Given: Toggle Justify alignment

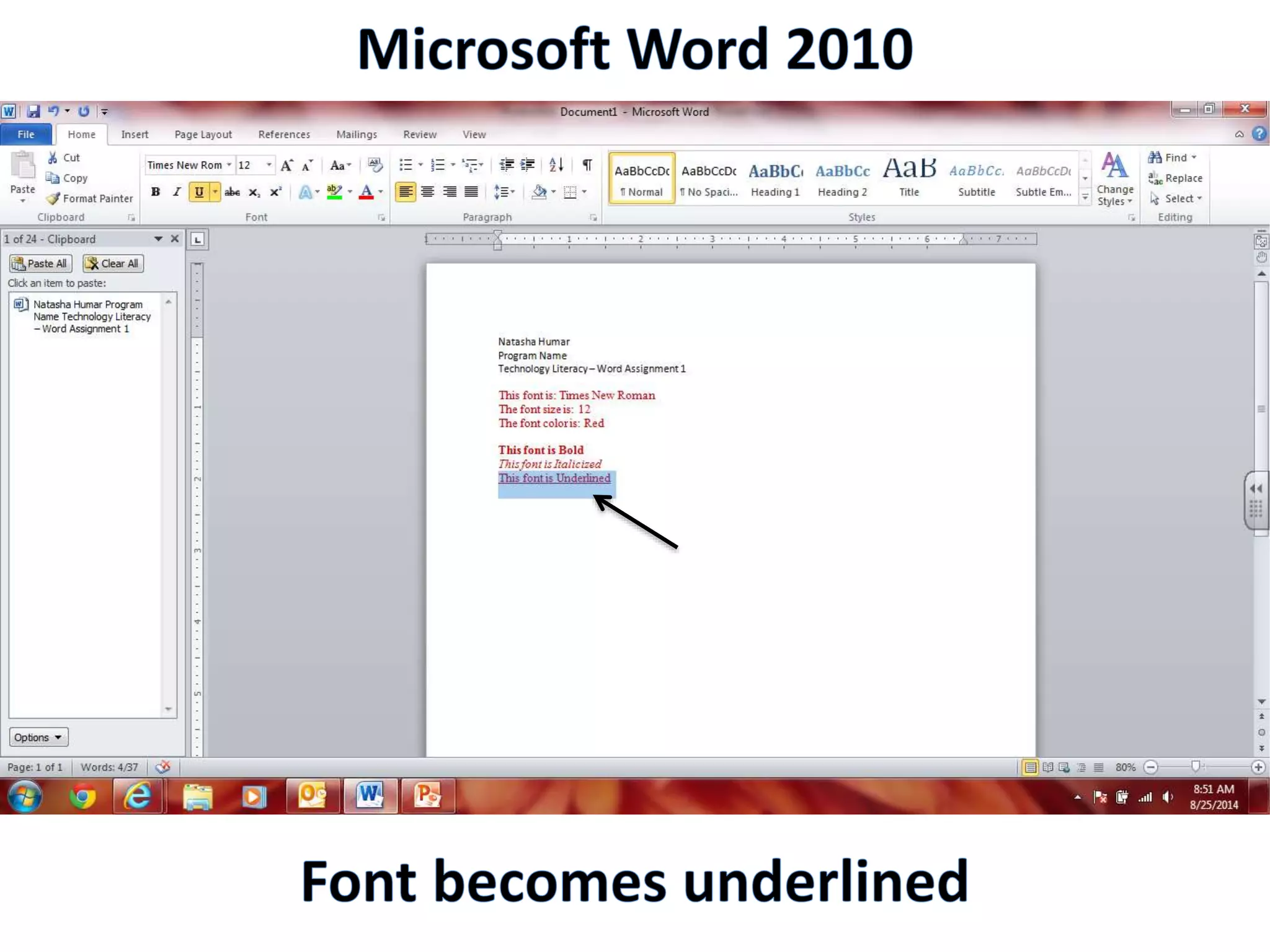Looking at the screenshot, I should [471, 192].
